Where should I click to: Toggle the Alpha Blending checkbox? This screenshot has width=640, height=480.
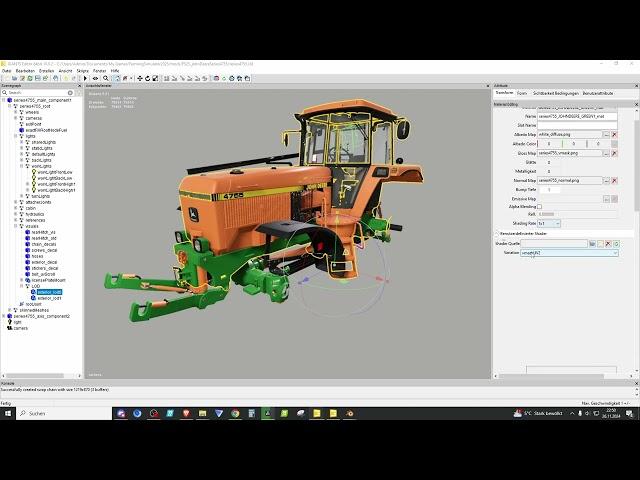tap(540, 207)
